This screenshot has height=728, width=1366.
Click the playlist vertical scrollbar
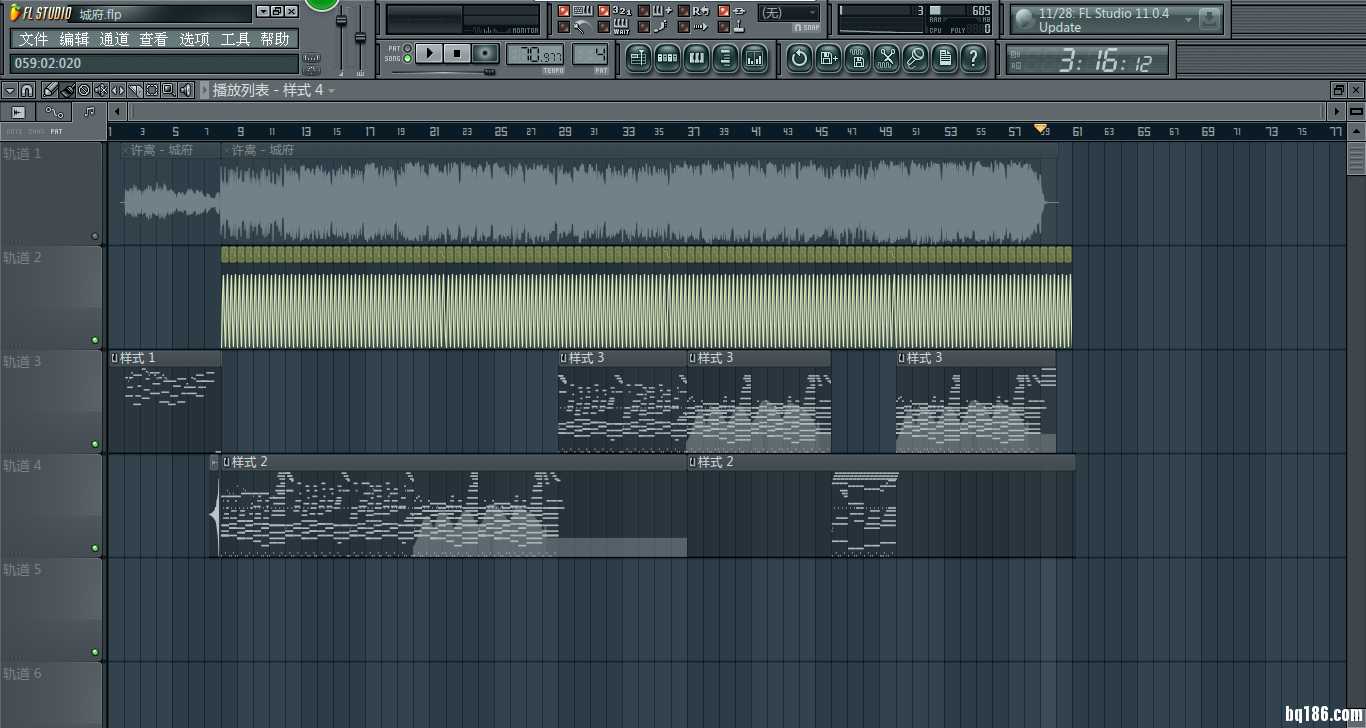point(1356,158)
